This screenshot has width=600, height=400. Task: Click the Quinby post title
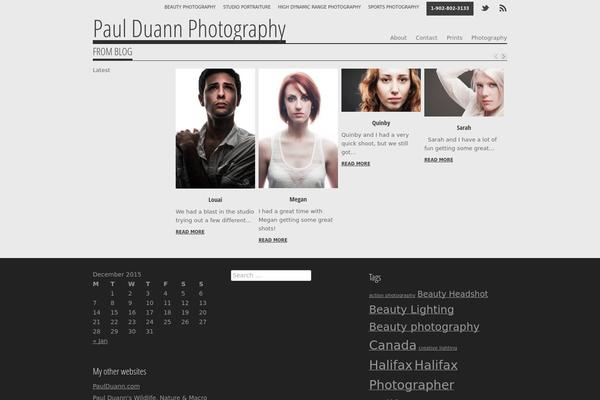[381, 123]
